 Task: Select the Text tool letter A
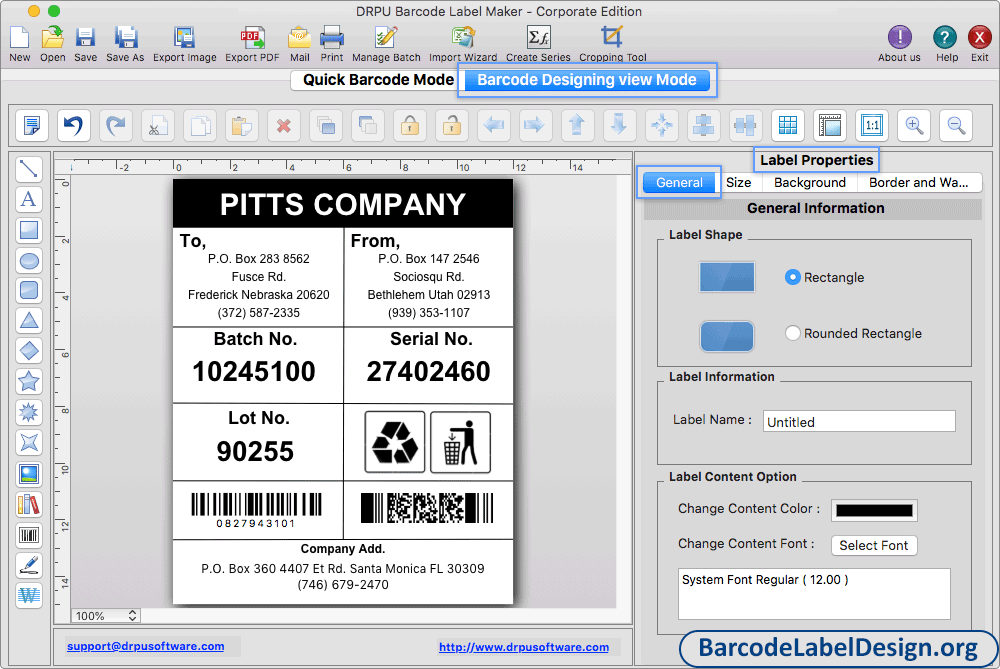(29, 200)
